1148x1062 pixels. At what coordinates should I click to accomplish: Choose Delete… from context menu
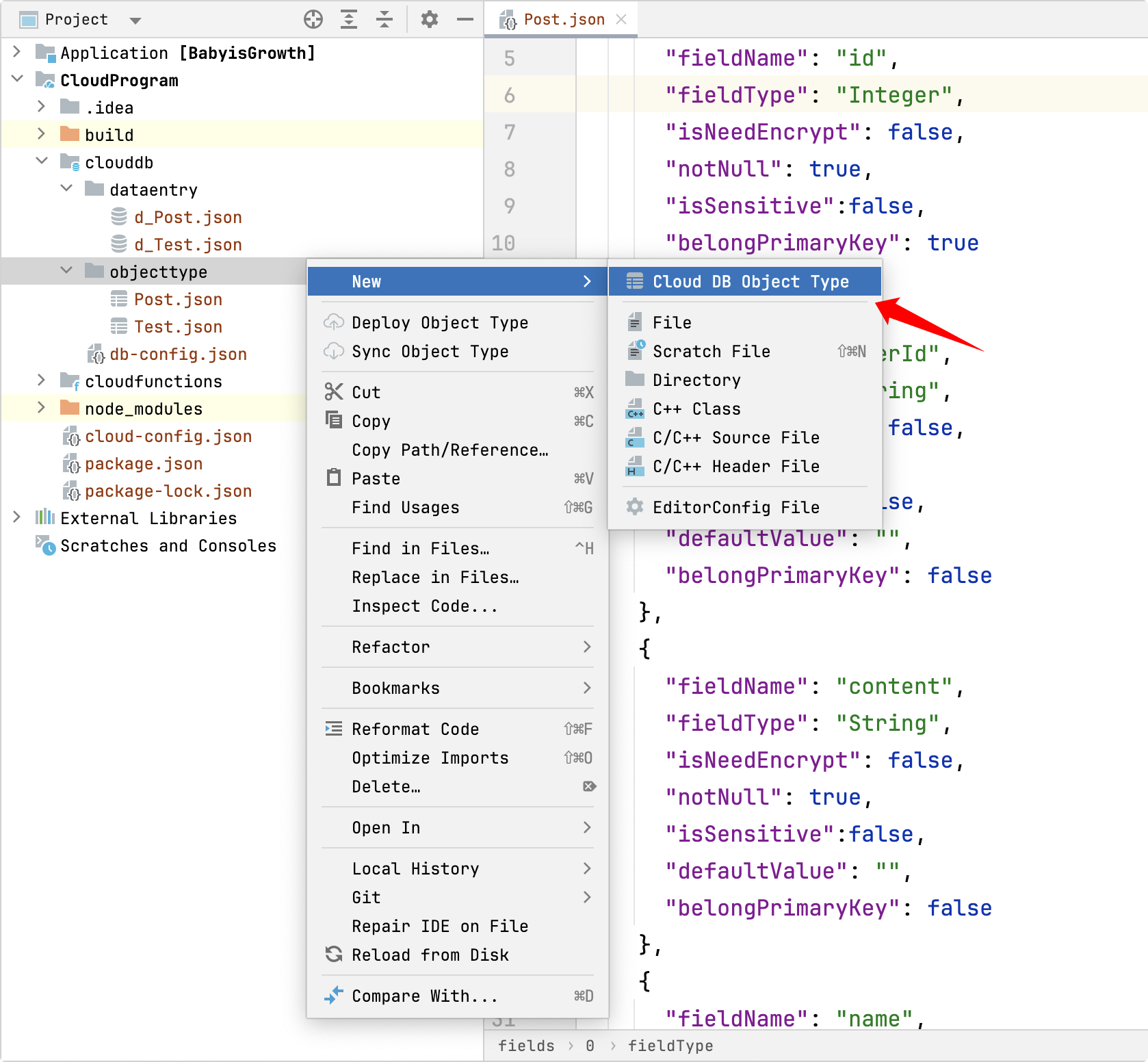457,786
